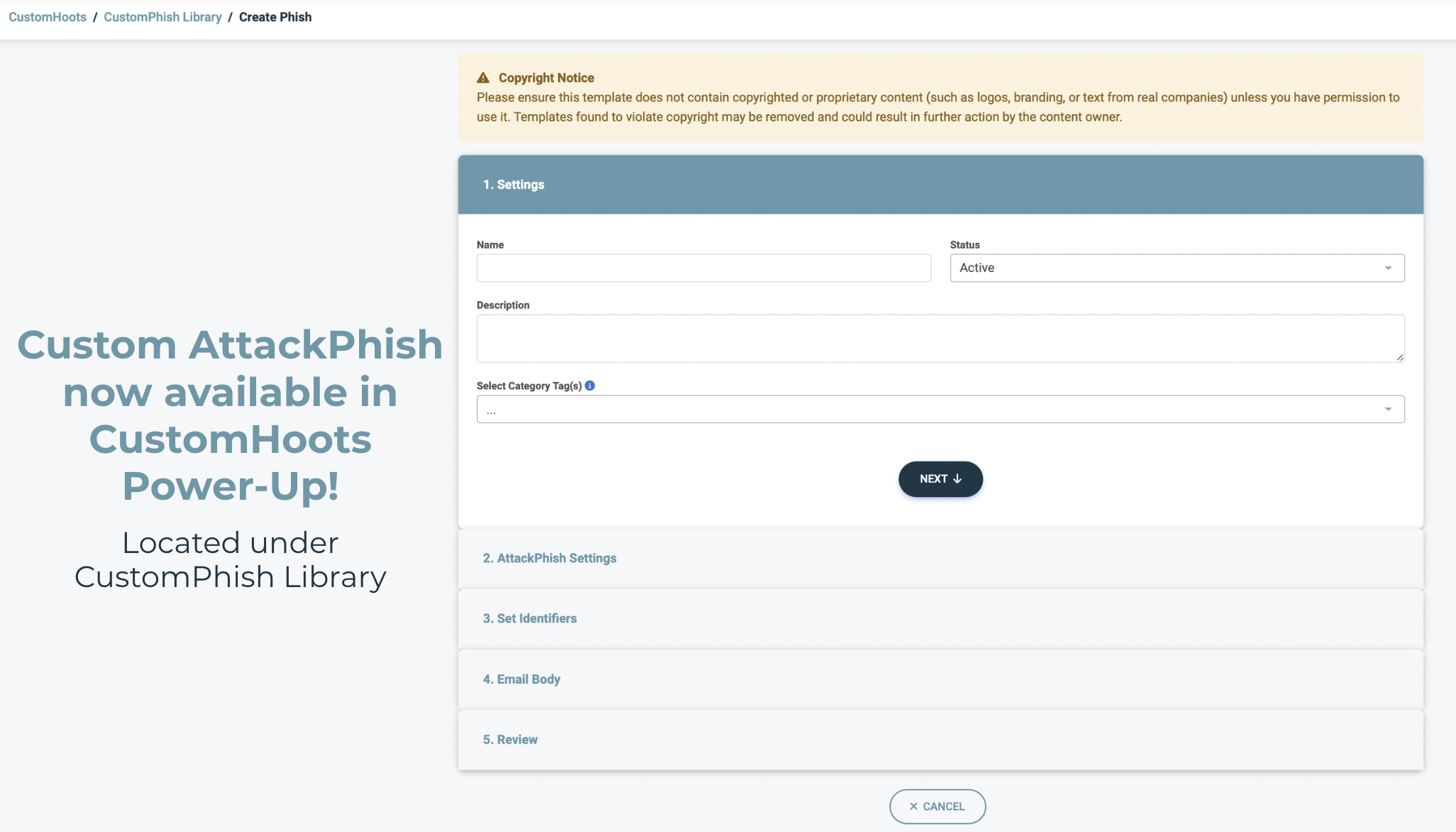Click the Copyright Notice warning icon
The width and height of the screenshot is (1456, 832).
tap(483, 77)
